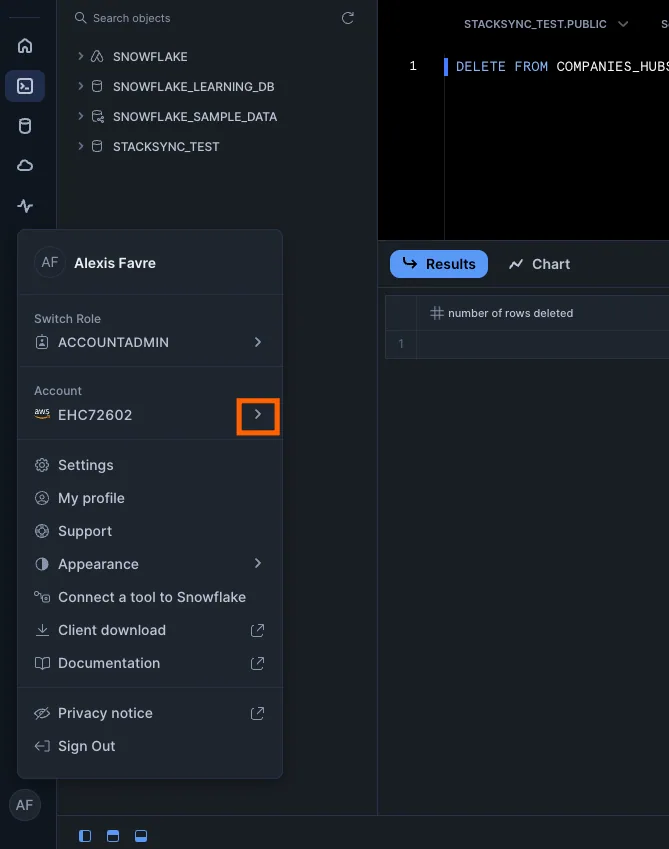Click the Support lifebuoy icon
The height and width of the screenshot is (849, 669).
(42, 531)
